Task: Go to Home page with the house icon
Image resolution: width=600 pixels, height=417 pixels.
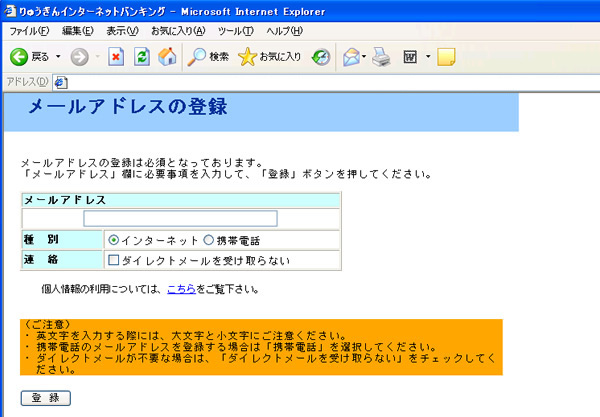Action: 167,57
